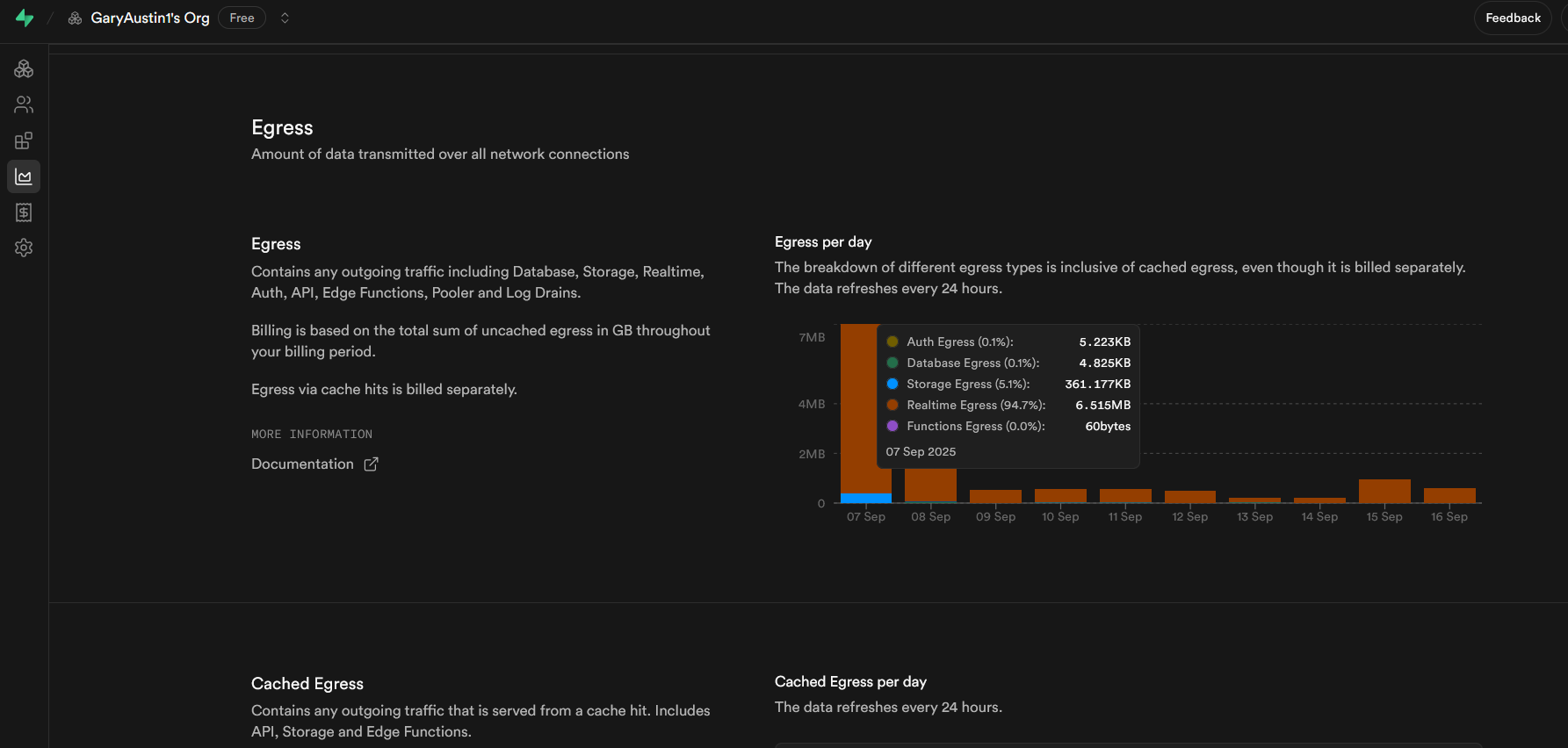
Task: Open the Projects icon in the sidebar
Action: (x=24, y=68)
